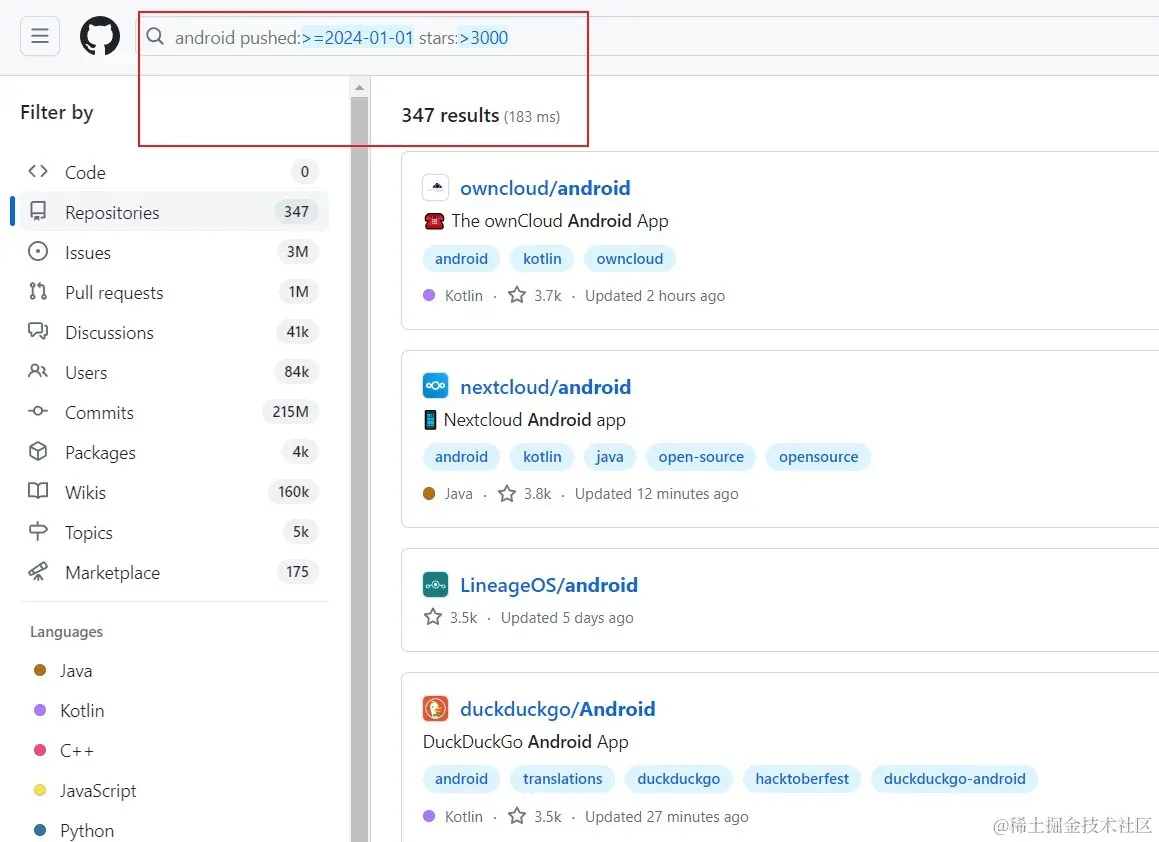Image resolution: width=1159 pixels, height=842 pixels.
Task: Filter by Python language
Action: point(86,830)
